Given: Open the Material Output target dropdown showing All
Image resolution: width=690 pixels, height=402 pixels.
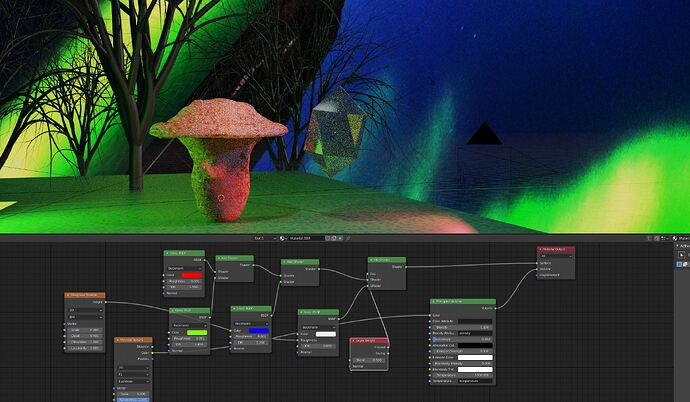Looking at the screenshot, I should click(556, 256).
